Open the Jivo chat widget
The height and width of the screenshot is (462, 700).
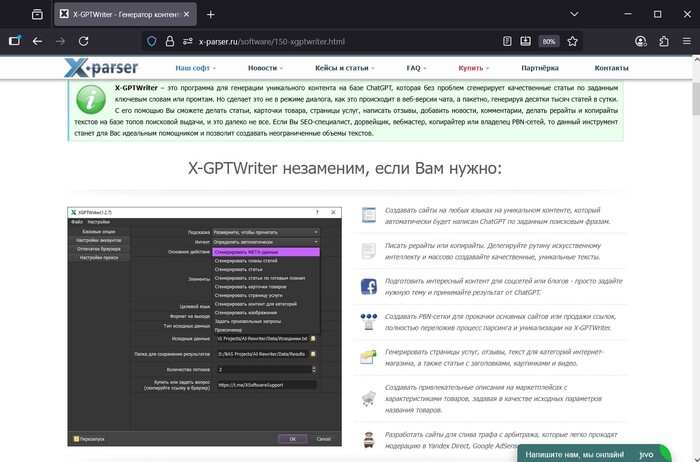point(607,454)
